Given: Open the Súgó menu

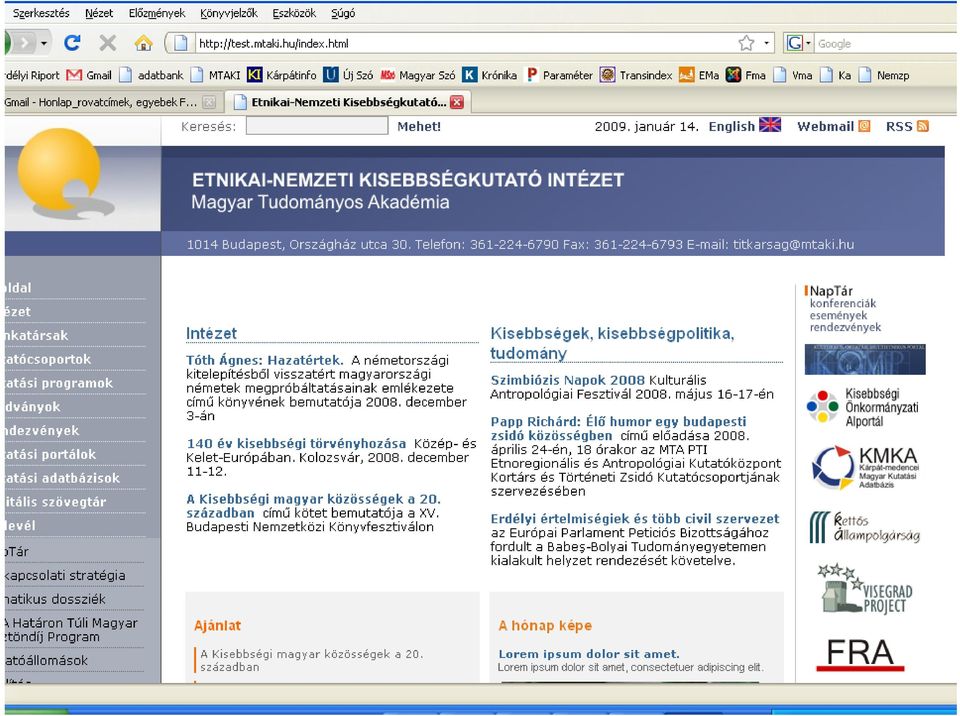Looking at the screenshot, I should pos(343,13).
